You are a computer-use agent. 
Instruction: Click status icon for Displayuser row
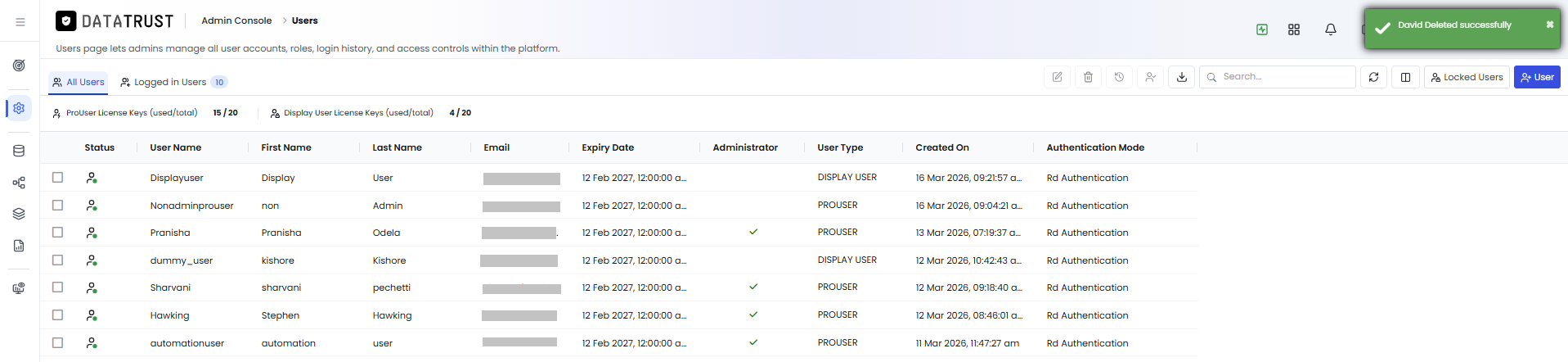coord(92,178)
